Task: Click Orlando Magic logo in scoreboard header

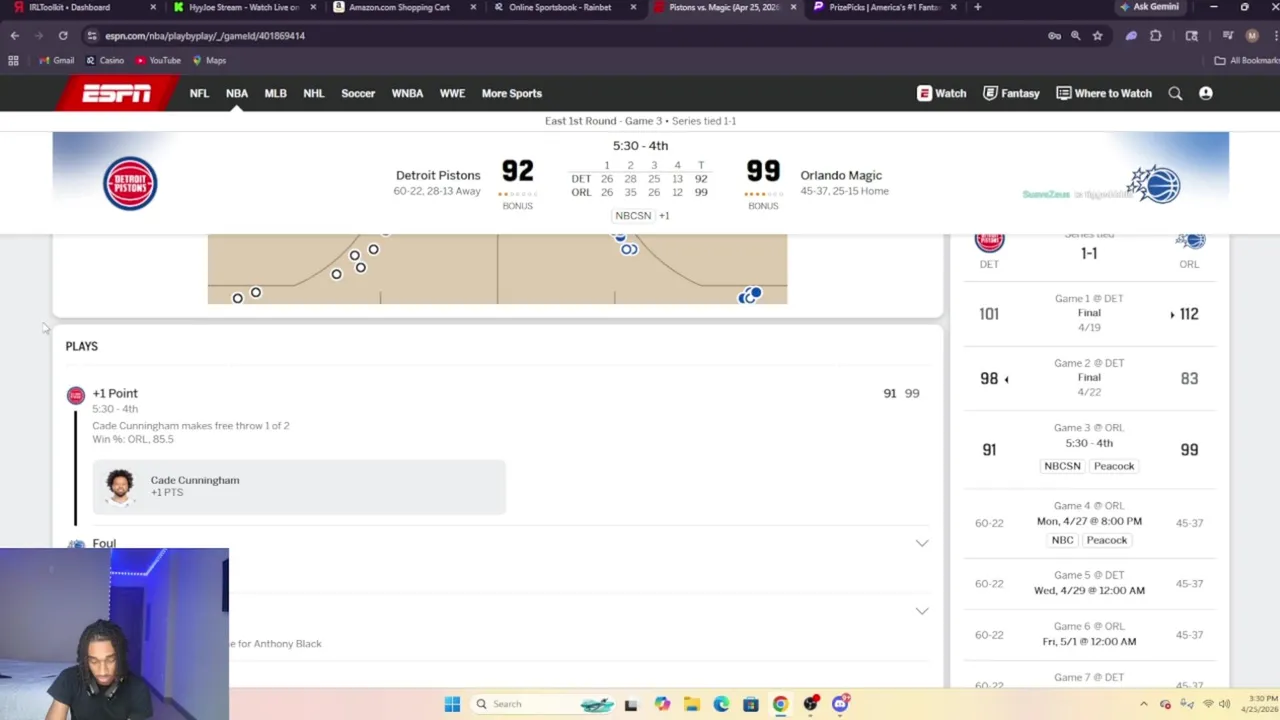Action: pyautogui.click(x=1156, y=184)
